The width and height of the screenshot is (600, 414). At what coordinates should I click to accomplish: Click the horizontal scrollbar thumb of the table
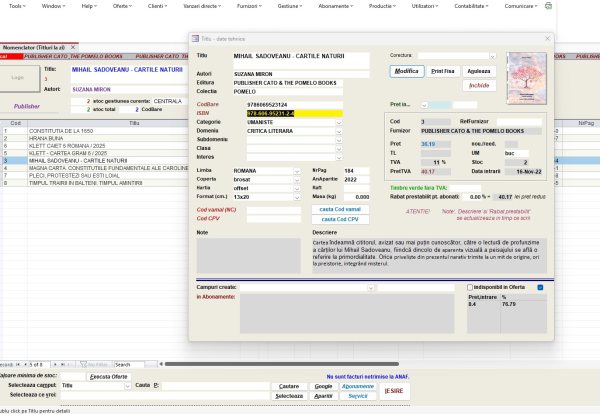click(x=282, y=364)
